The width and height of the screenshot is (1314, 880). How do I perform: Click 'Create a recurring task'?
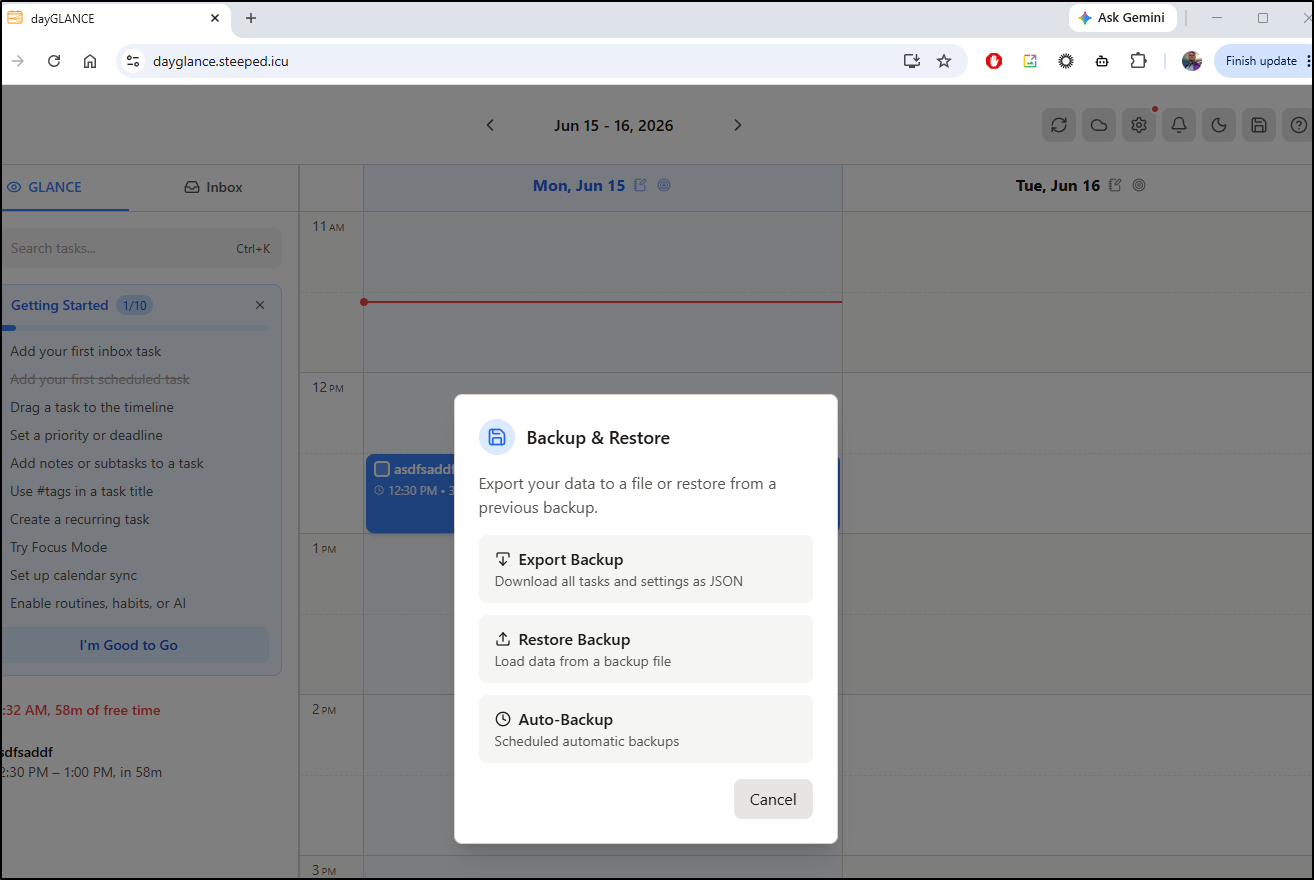click(x=80, y=519)
